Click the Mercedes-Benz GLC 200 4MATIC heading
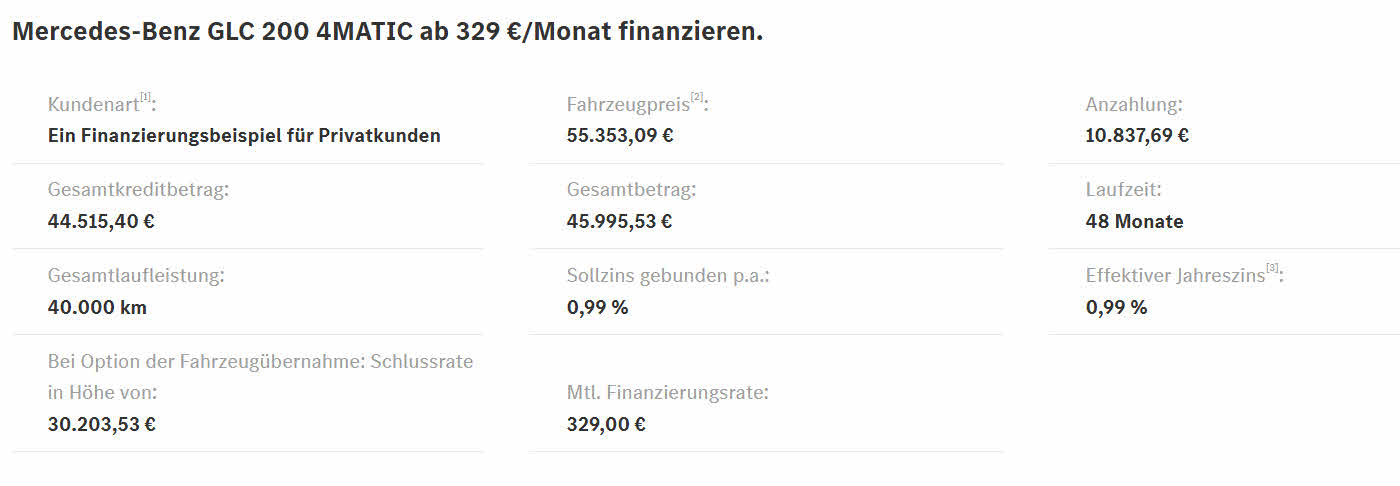The width and height of the screenshot is (1400, 486). [387, 31]
